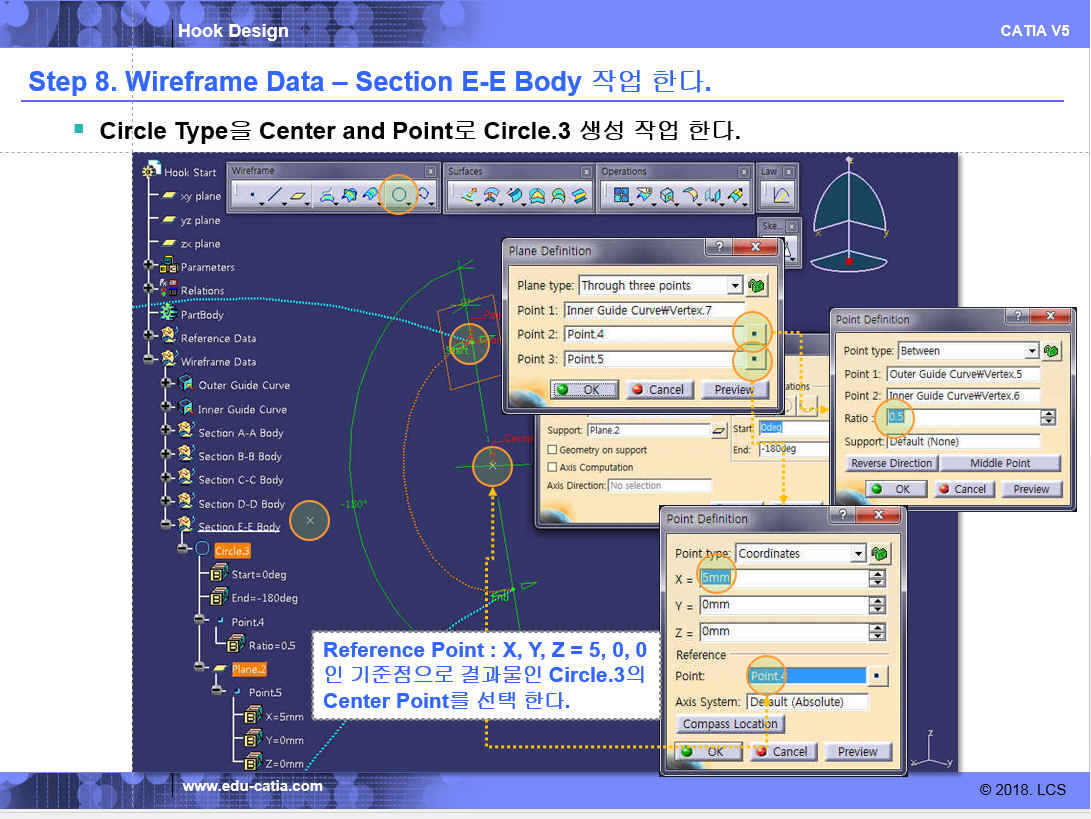Image resolution: width=1091 pixels, height=819 pixels.
Task: Click the X coordinate input field
Action: click(x=781, y=579)
